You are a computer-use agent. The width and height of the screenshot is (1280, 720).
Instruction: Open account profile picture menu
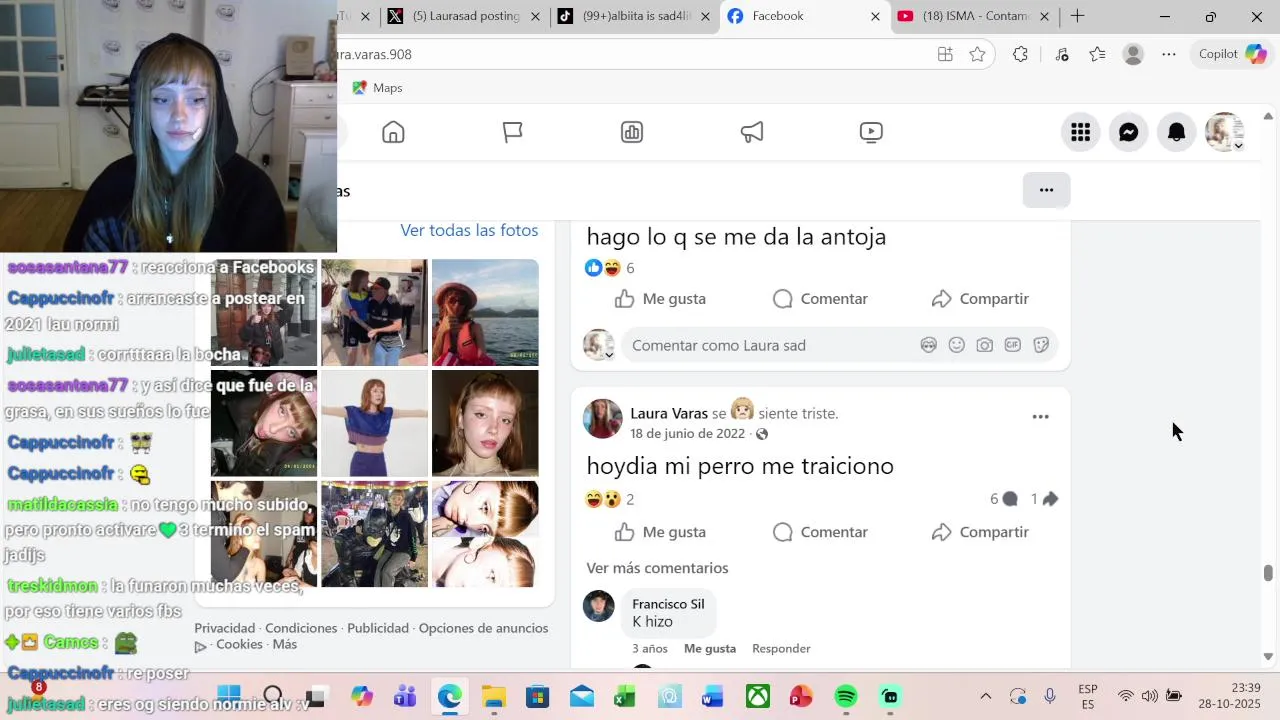click(x=1224, y=132)
